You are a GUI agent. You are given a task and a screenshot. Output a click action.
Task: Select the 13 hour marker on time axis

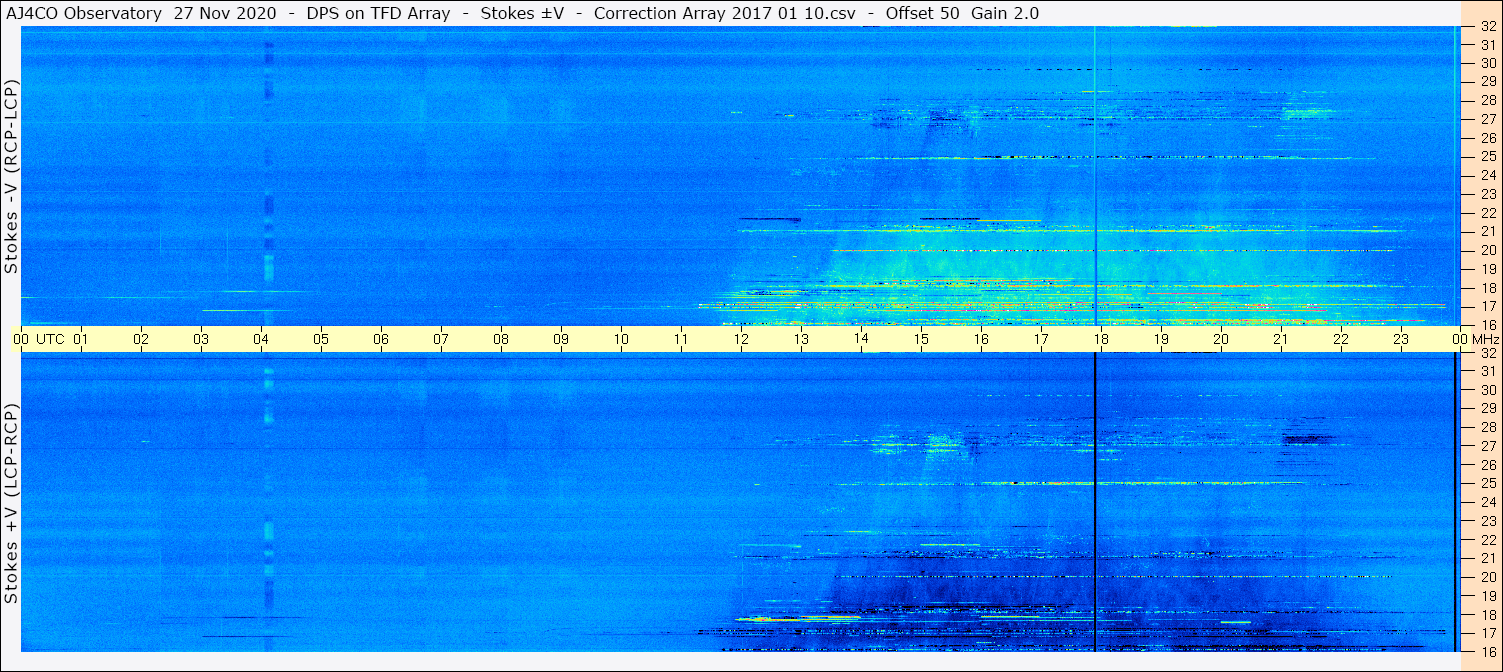(x=801, y=339)
